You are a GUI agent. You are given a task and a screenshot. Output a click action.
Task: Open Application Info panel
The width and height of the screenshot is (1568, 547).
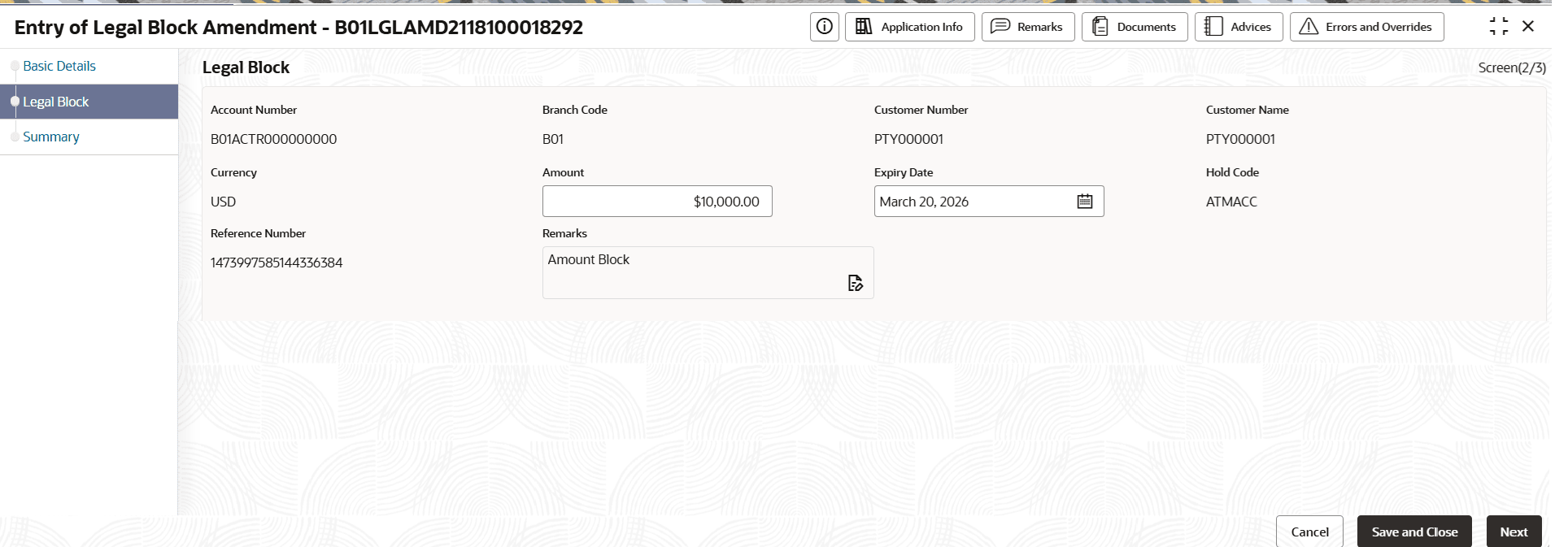(909, 27)
